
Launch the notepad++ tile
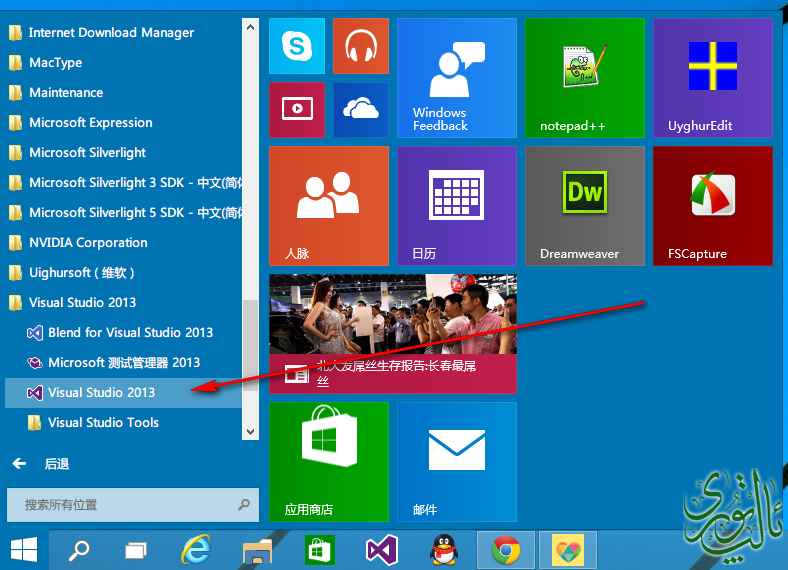[585, 78]
